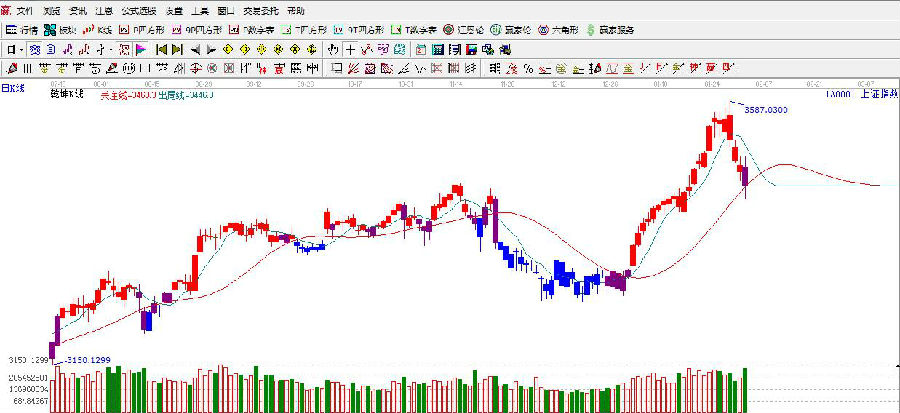Expand the dropdown arrow beside the square icon
900x413 pixels.
point(22,49)
